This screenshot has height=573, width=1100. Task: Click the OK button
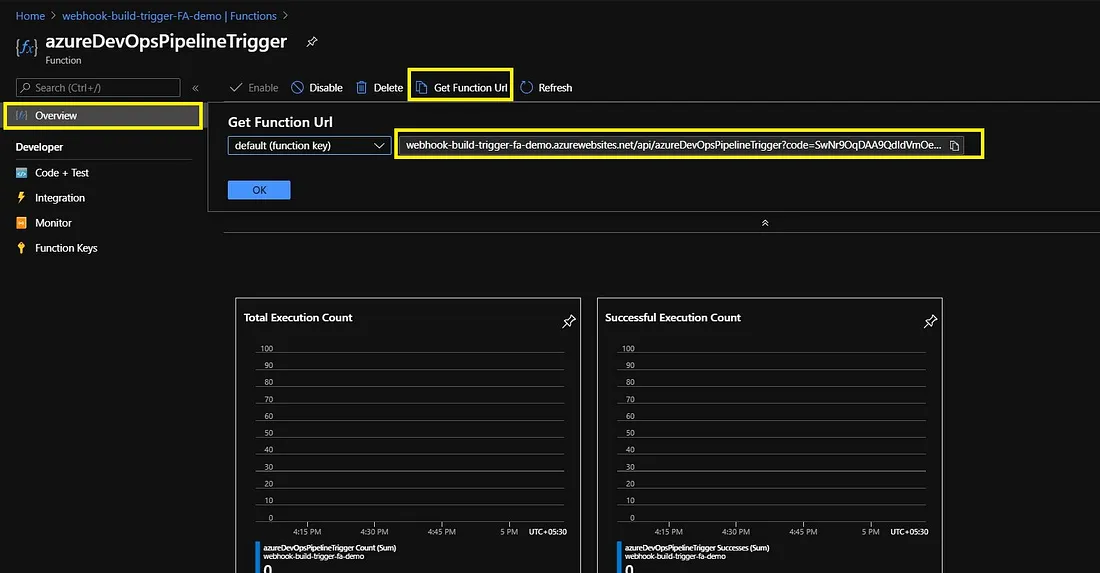(x=259, y=190)
